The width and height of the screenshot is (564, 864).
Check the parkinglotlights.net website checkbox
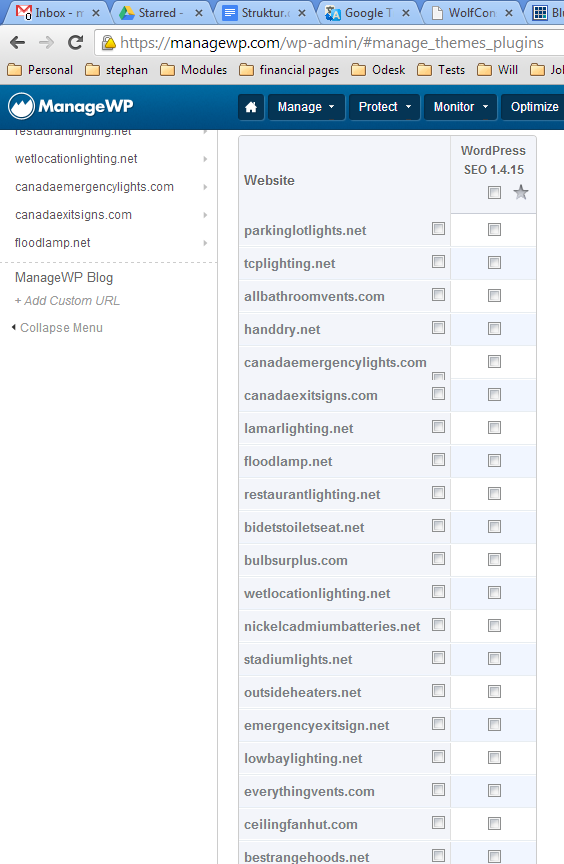click(438, 228)
